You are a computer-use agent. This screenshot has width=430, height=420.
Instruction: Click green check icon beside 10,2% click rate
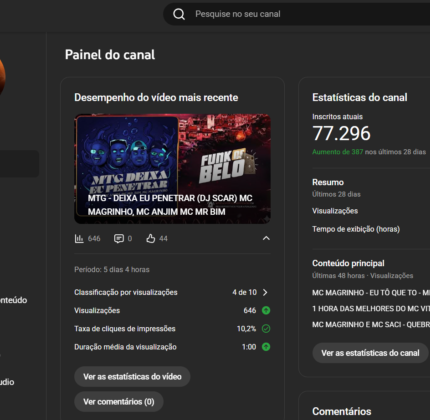pos(266,329)
